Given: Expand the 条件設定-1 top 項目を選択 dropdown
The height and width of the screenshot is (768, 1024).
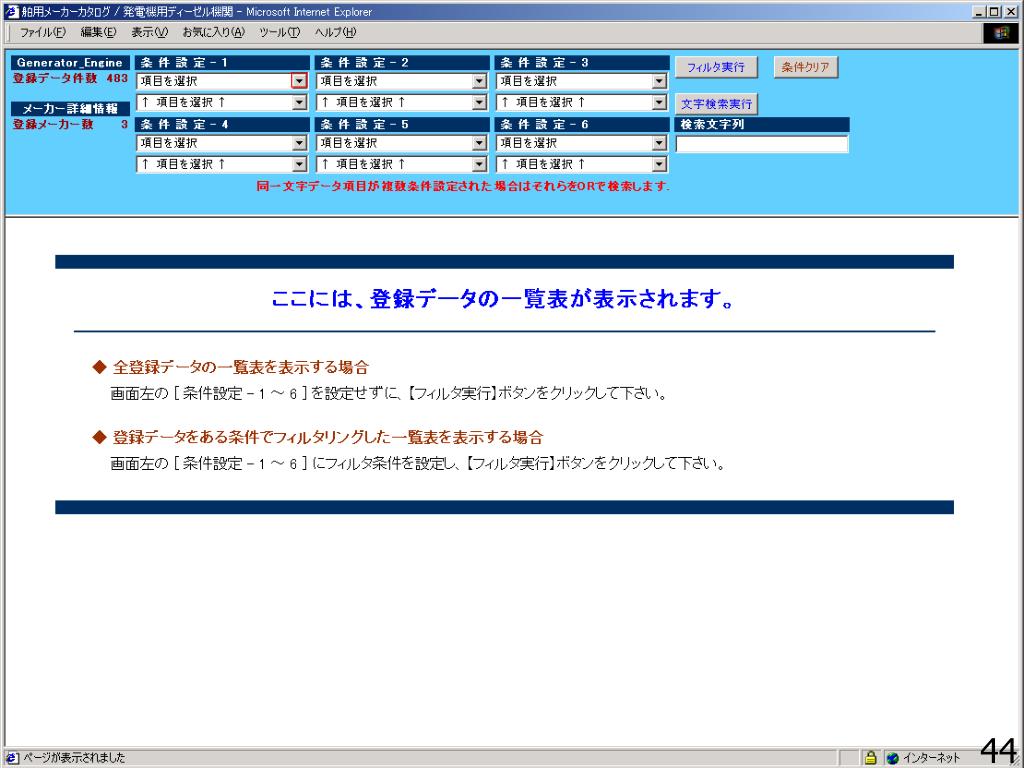Looking at the screenshot, I should click(x=299, y=81).
